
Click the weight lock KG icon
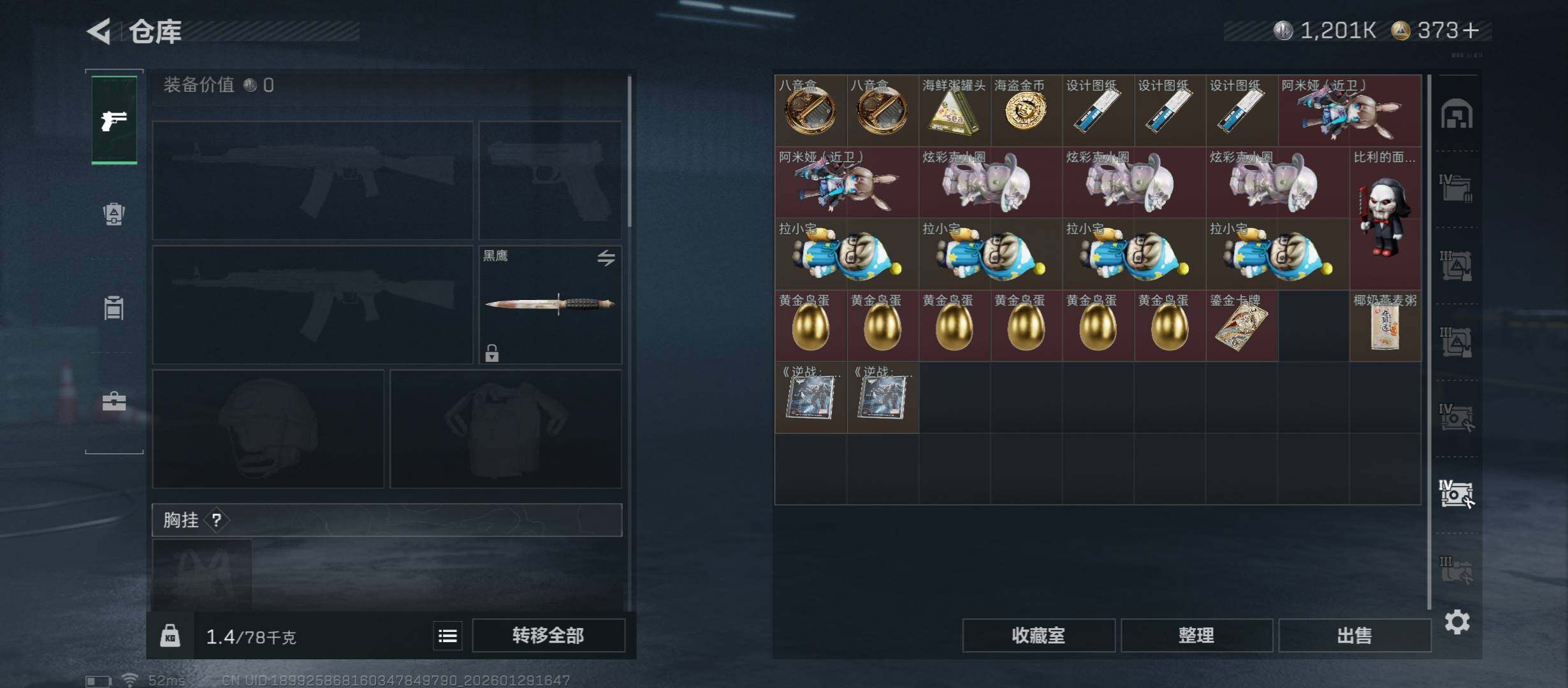click(170, 636)
